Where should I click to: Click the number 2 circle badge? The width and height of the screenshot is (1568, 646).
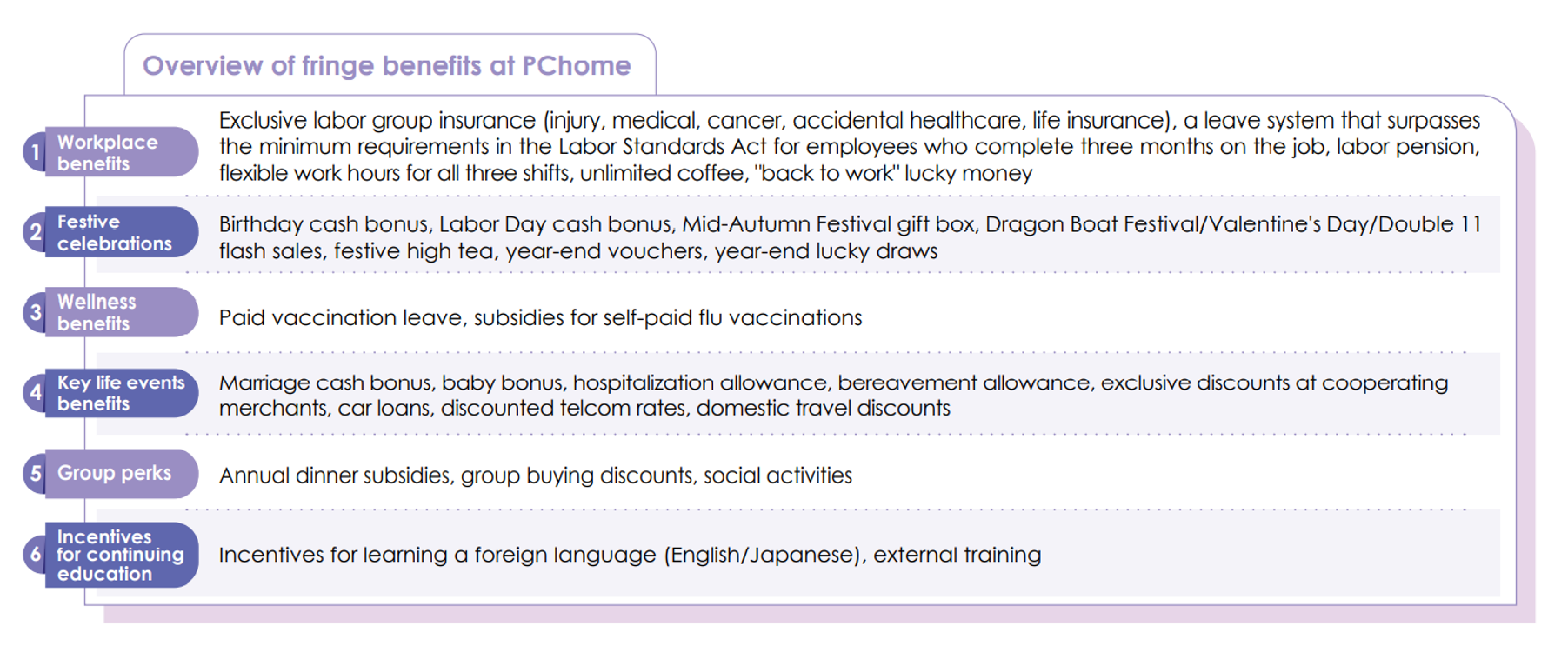click(x=35, y=232)
